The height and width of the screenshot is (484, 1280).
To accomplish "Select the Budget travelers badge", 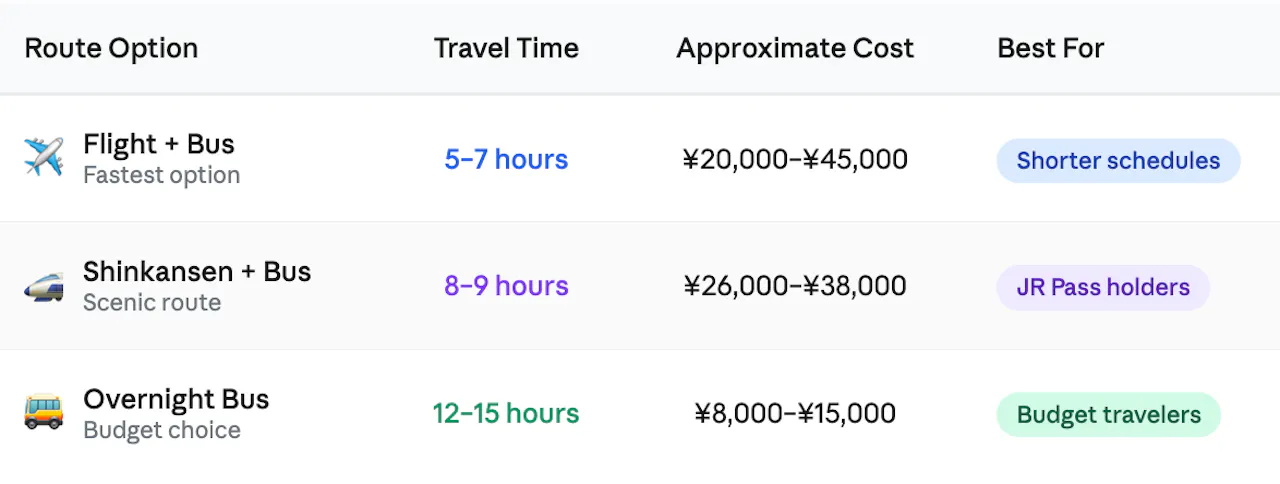I will (x=1108, y=415).
